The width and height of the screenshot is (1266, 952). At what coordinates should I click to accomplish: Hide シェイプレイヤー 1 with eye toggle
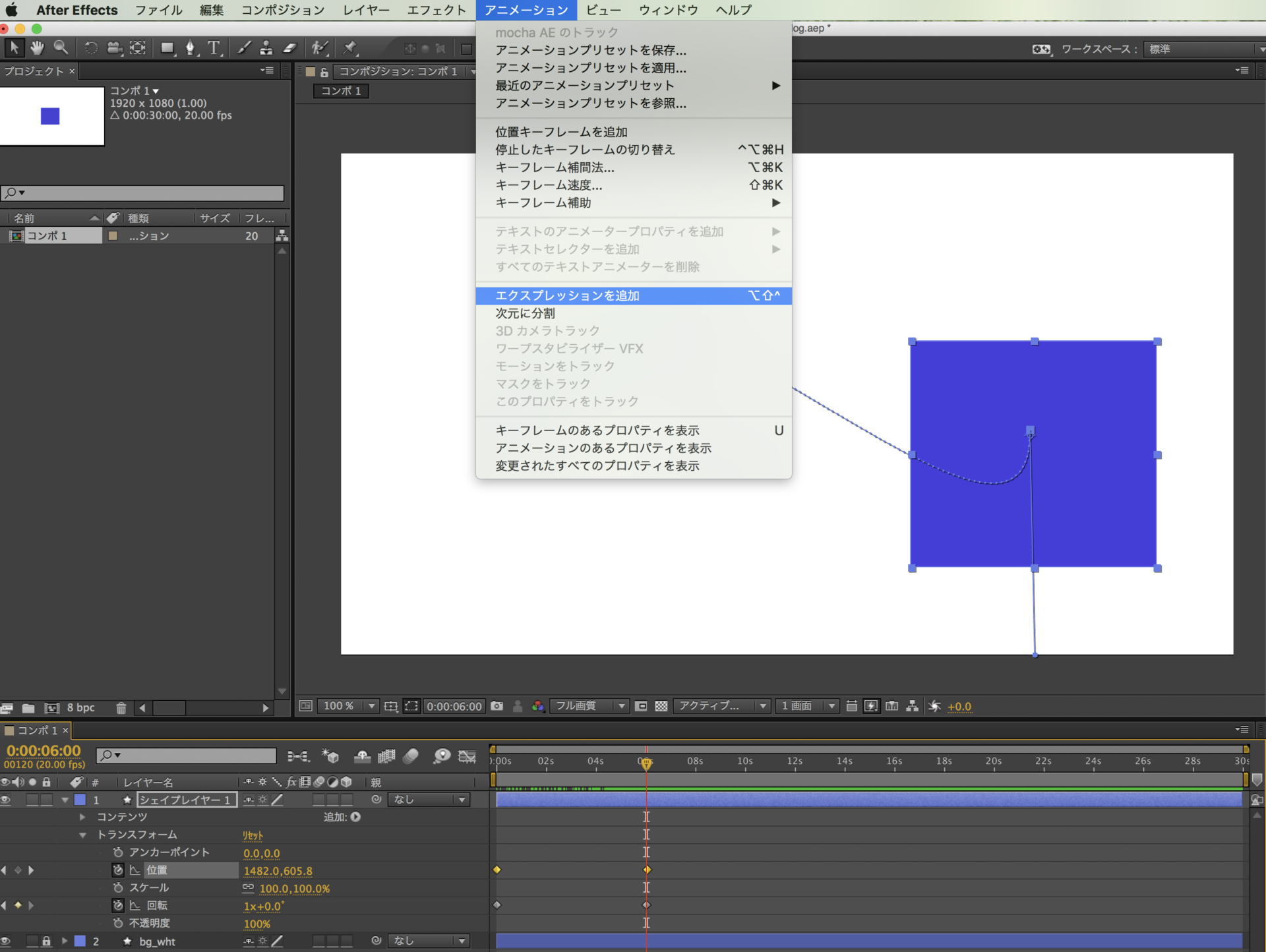pos(6,800)
